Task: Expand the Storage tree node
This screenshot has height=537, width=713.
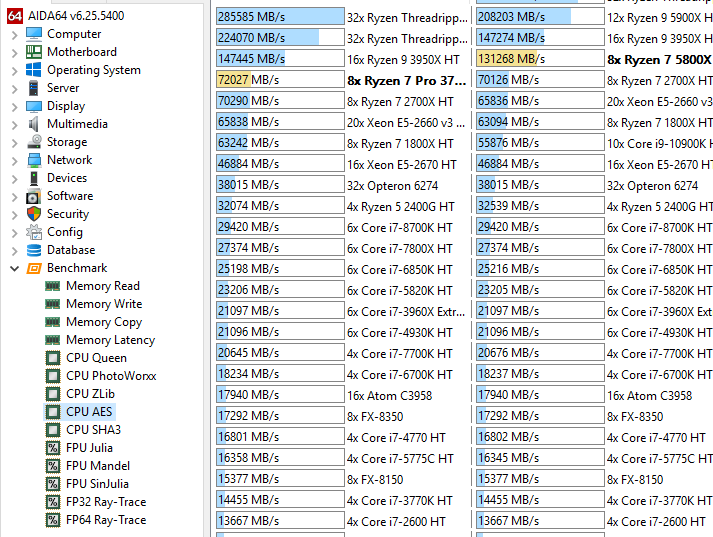Action: (x=15, y=143)
